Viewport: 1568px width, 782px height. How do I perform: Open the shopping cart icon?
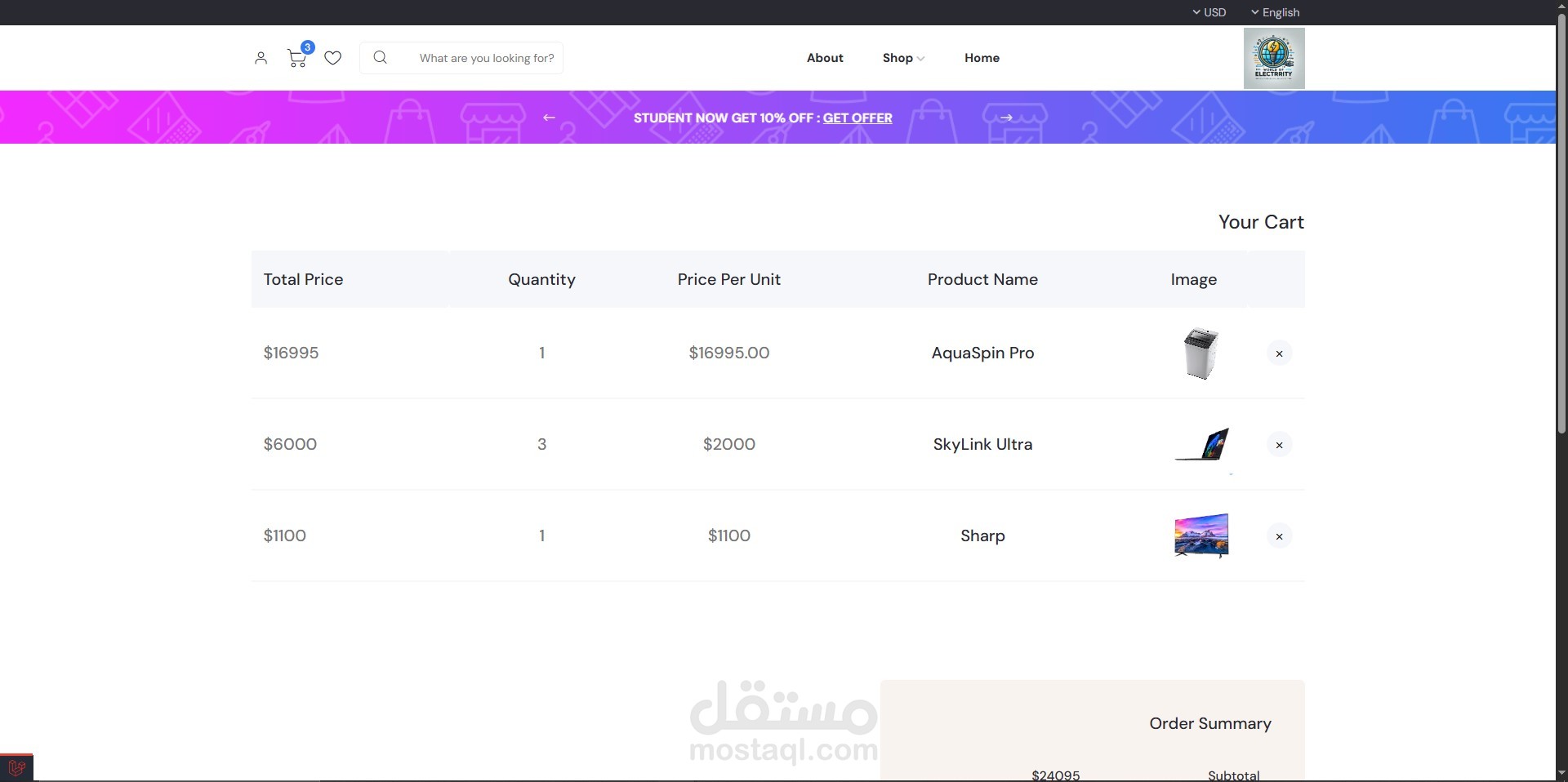[296, 58]
